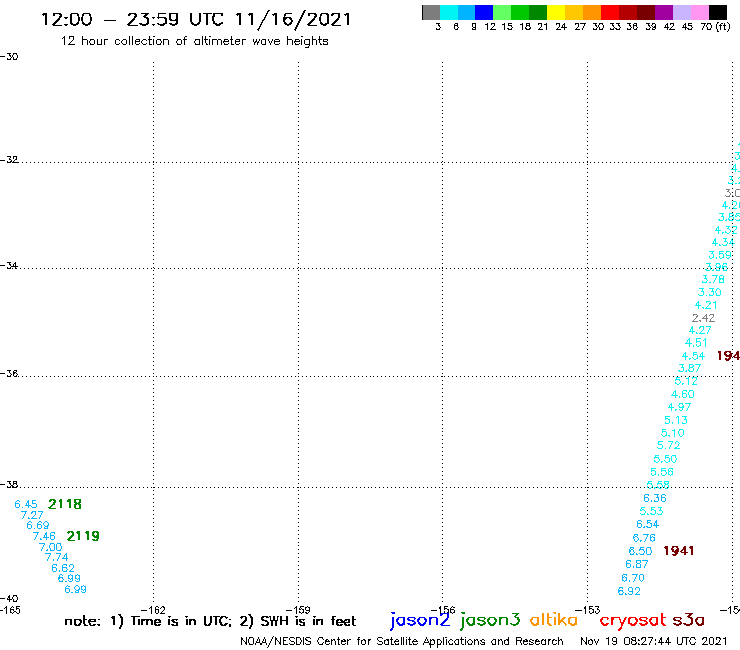Click the -36 latitude axis label
The width and height of the screenshot is (740, 650).
[9, 373]
